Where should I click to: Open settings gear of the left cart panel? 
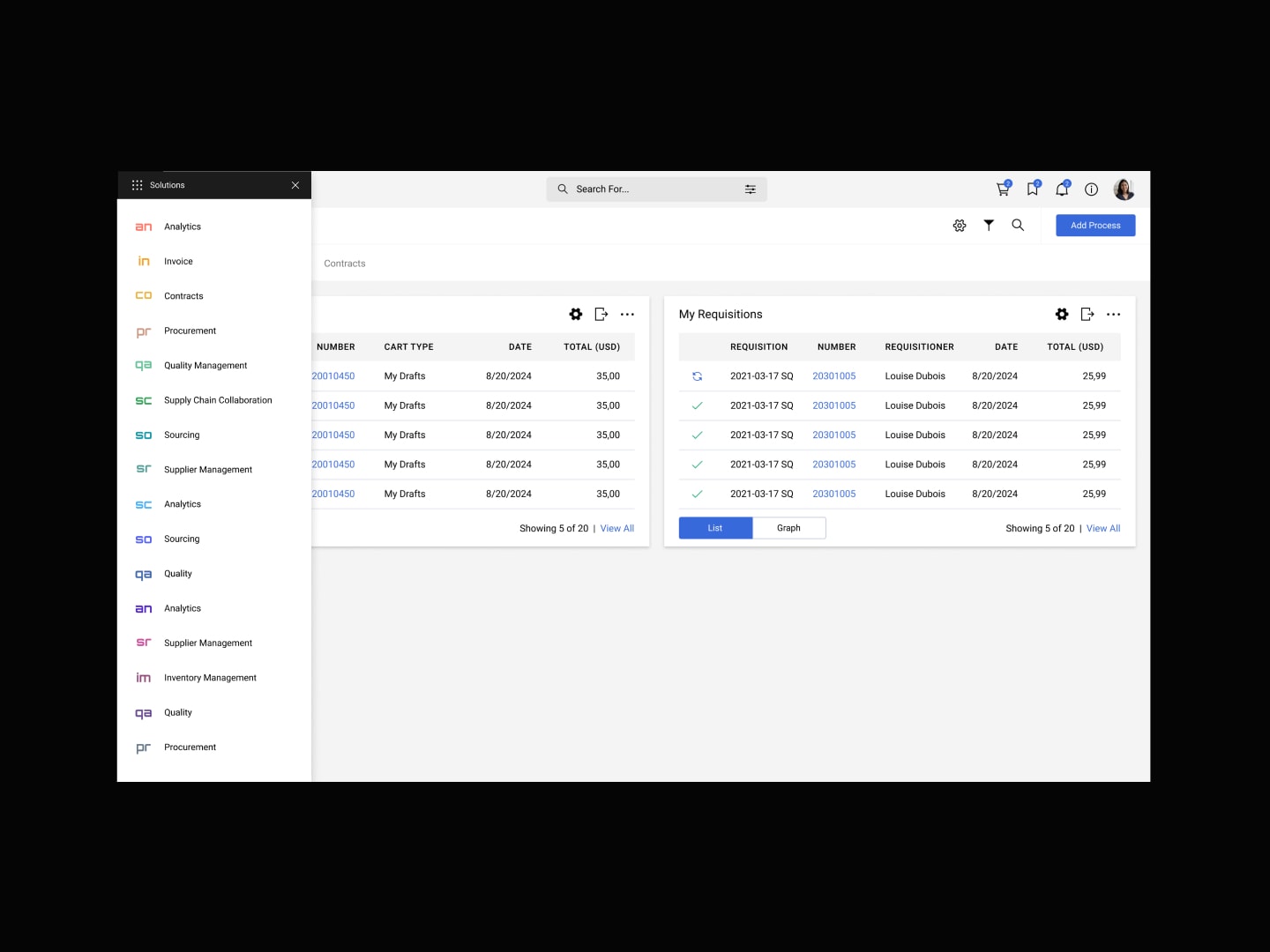click(576, 315)
